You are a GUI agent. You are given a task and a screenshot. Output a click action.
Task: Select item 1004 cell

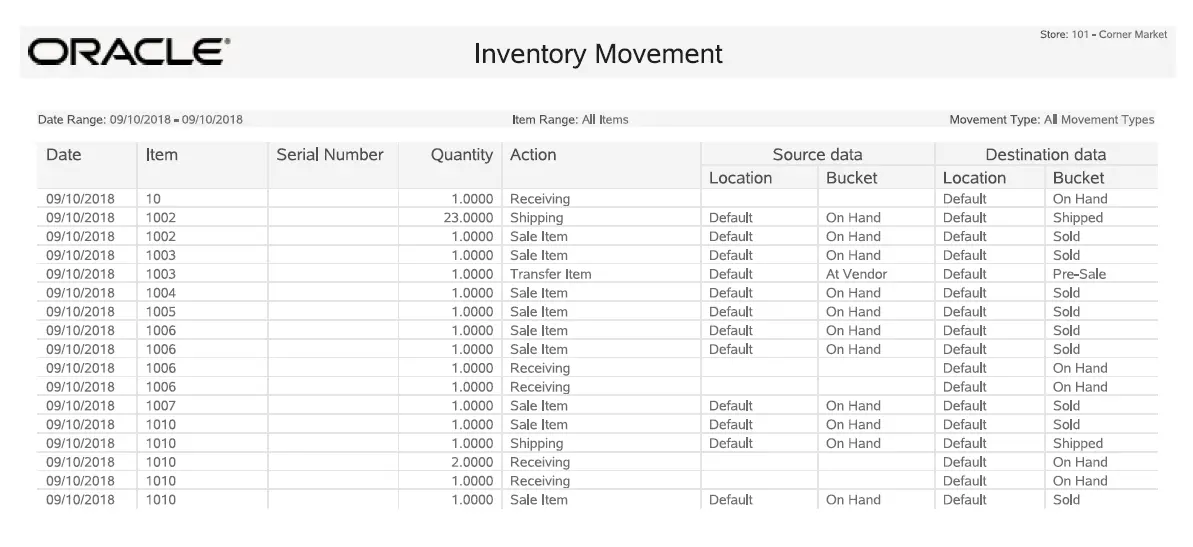click(x=161, y=293)
